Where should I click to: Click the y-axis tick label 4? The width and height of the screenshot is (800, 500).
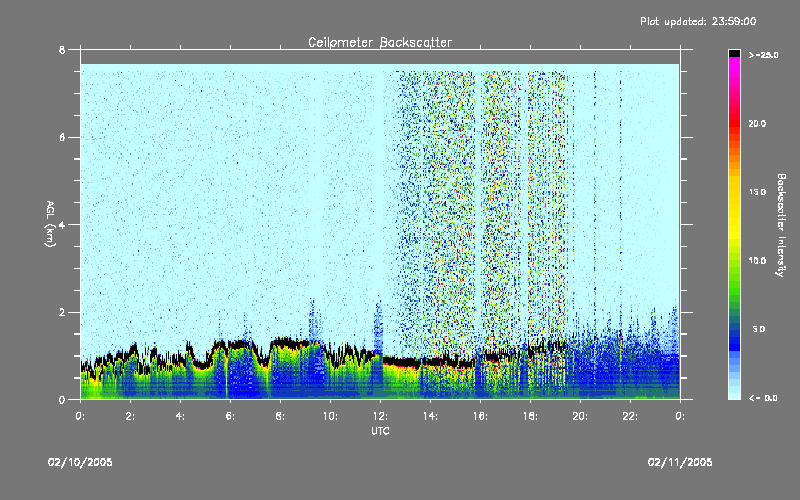click(x=62, y=225)
